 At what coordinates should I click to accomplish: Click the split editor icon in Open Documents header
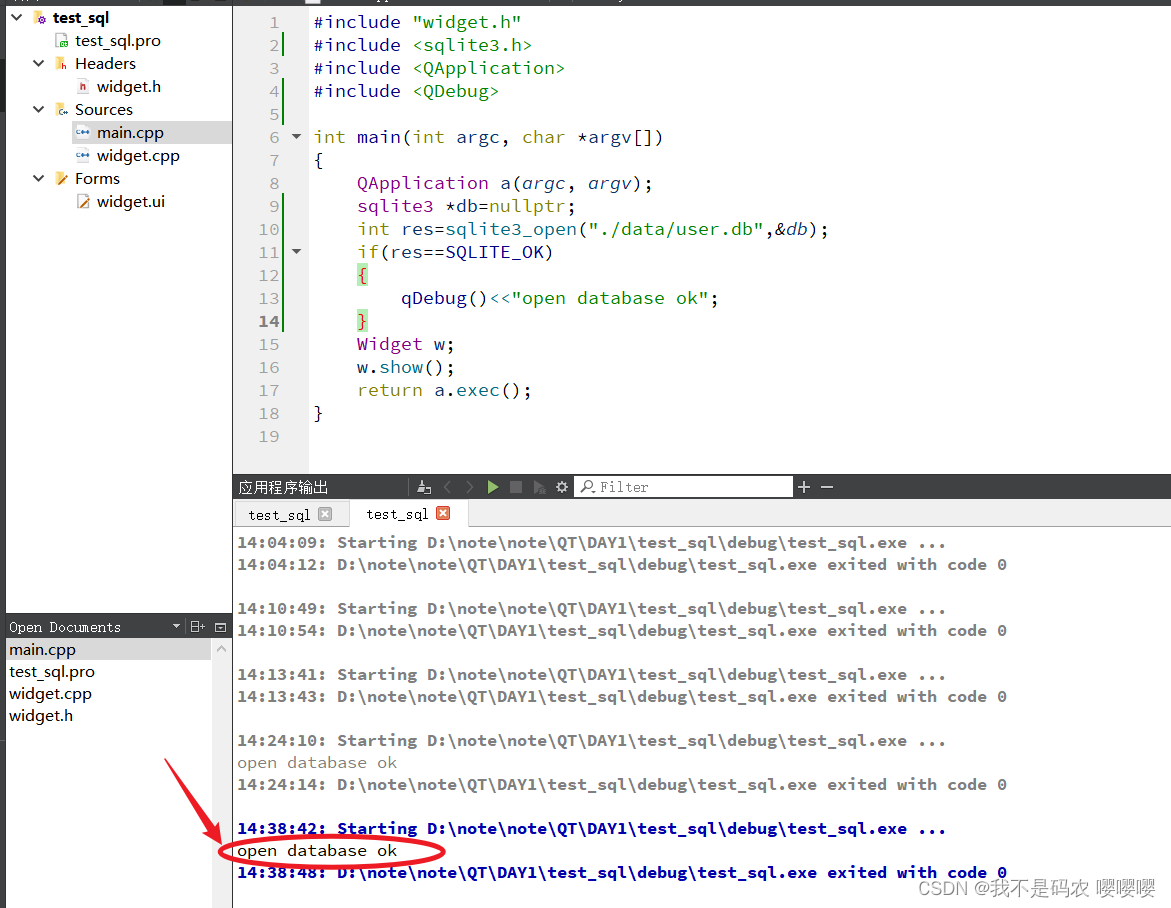[x=199, y=627]
